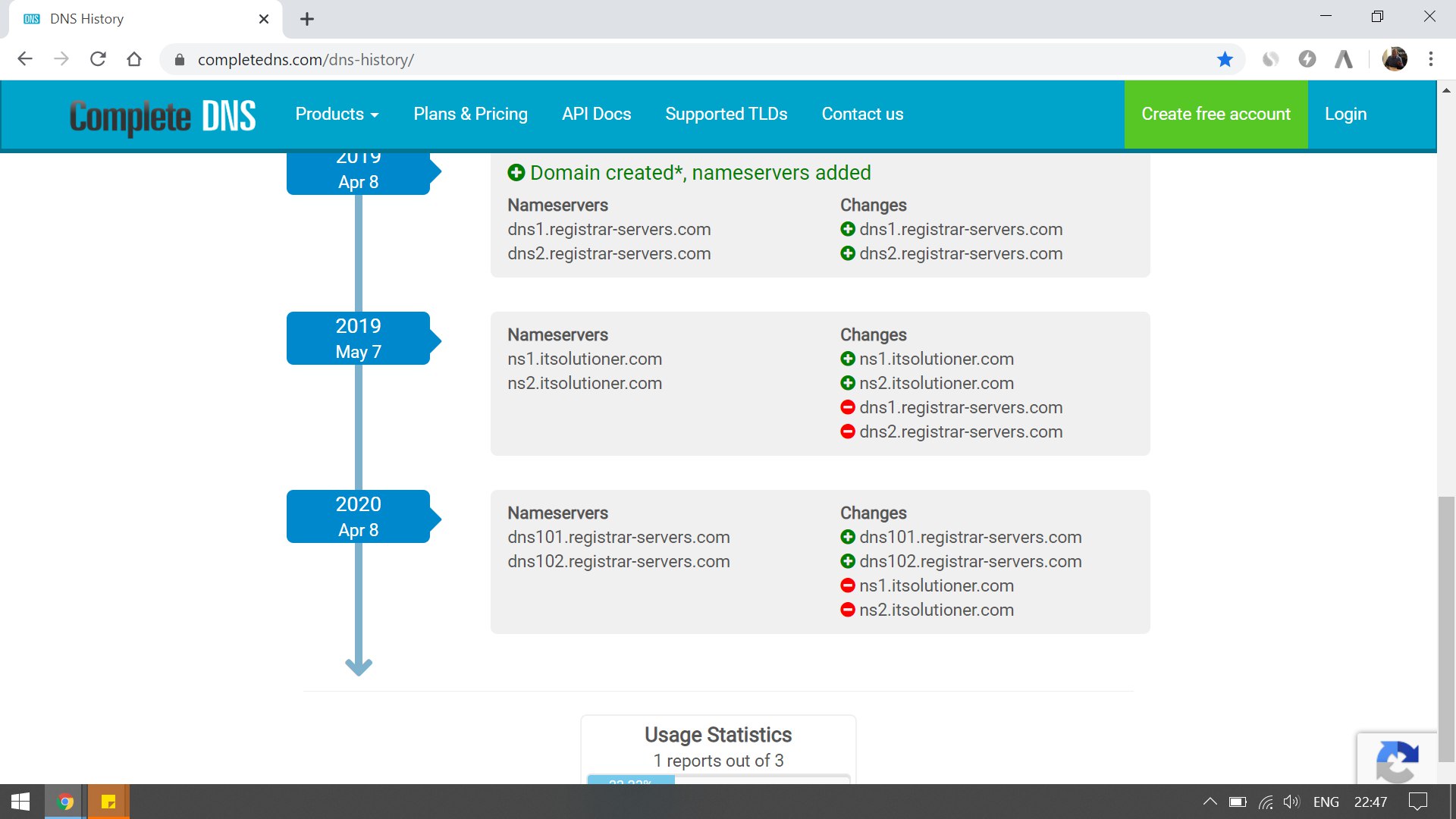Screen dimensions: 1456x819
Task: Open Supported TLDs page
Action: (726, 114)
